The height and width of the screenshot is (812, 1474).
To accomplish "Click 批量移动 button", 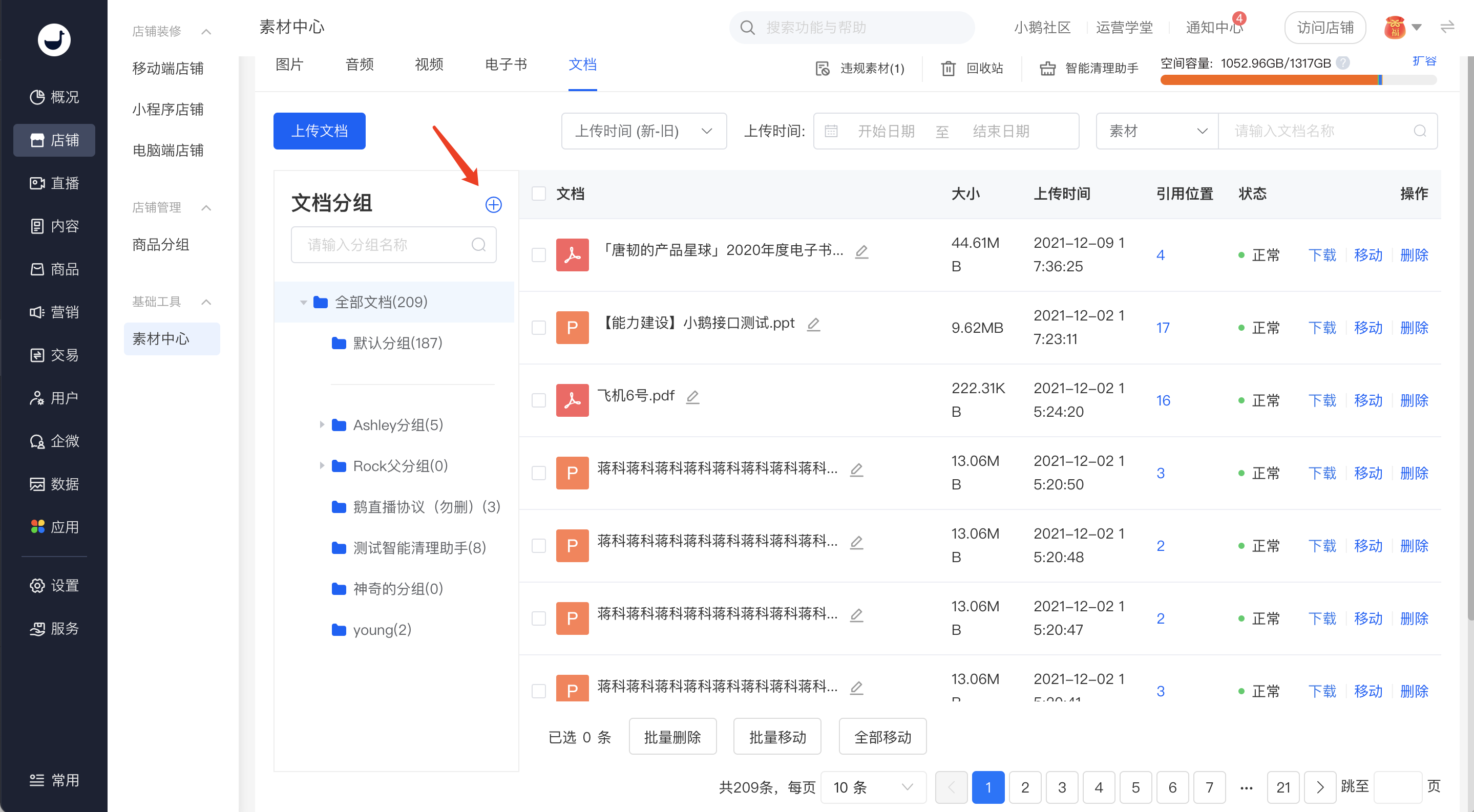I will click(777, 737).
